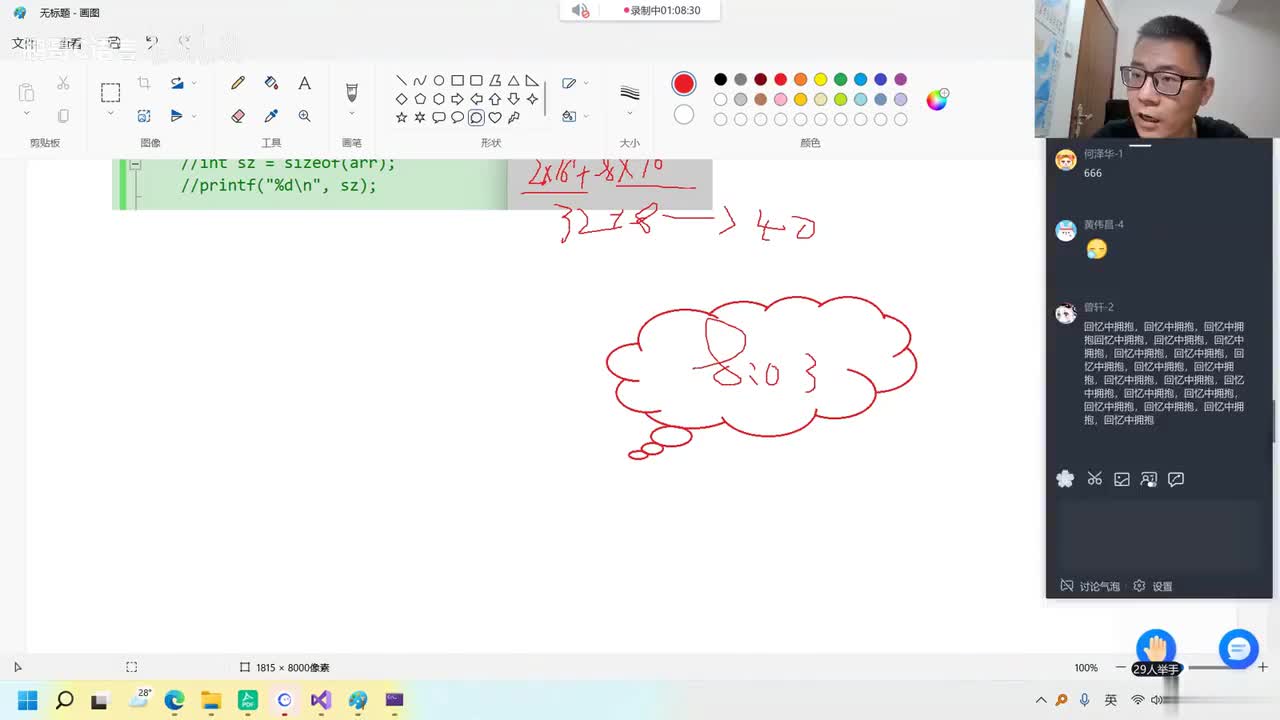Click the scissors icon in chat toolbar

click(1094, 479)
